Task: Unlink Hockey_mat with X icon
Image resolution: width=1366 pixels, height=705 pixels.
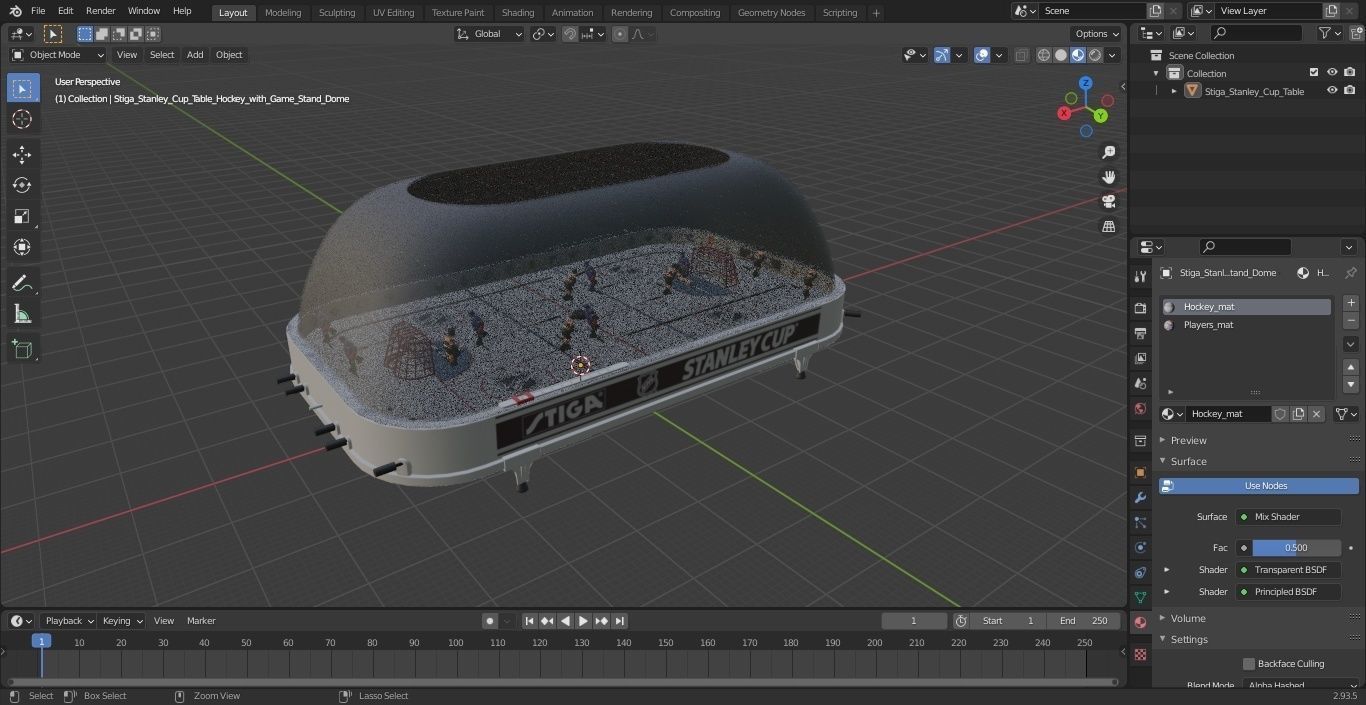Action: [1316, 414]
